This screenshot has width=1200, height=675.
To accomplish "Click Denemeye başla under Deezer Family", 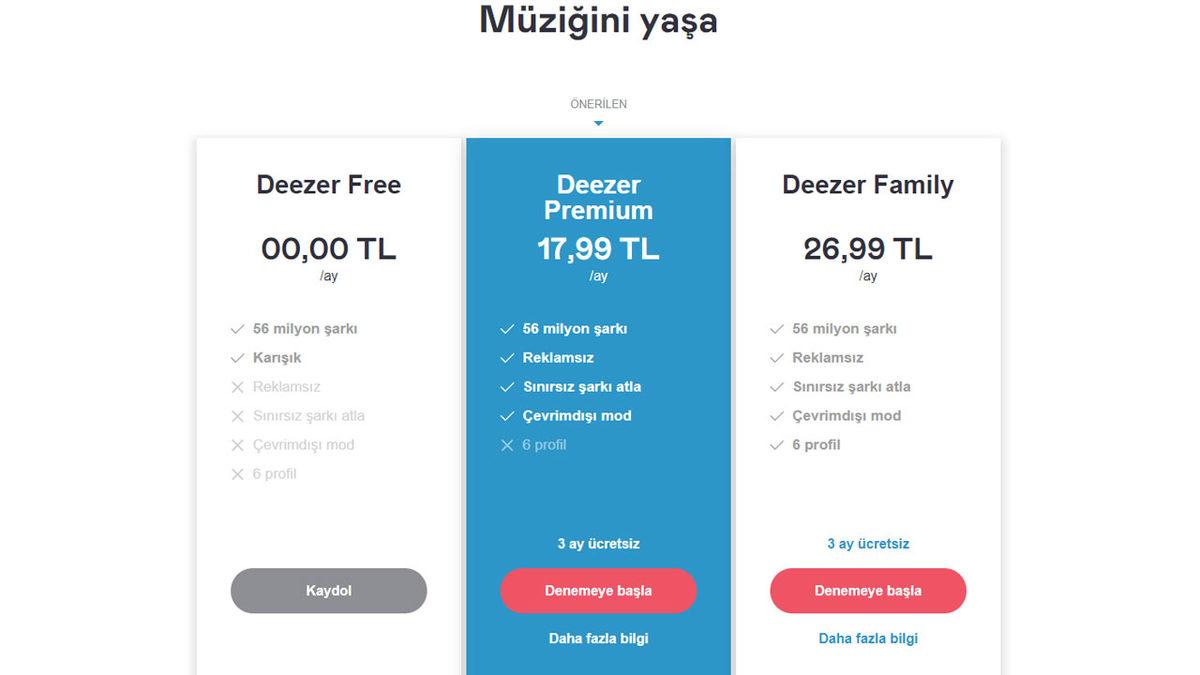I will tap(868, 591).
